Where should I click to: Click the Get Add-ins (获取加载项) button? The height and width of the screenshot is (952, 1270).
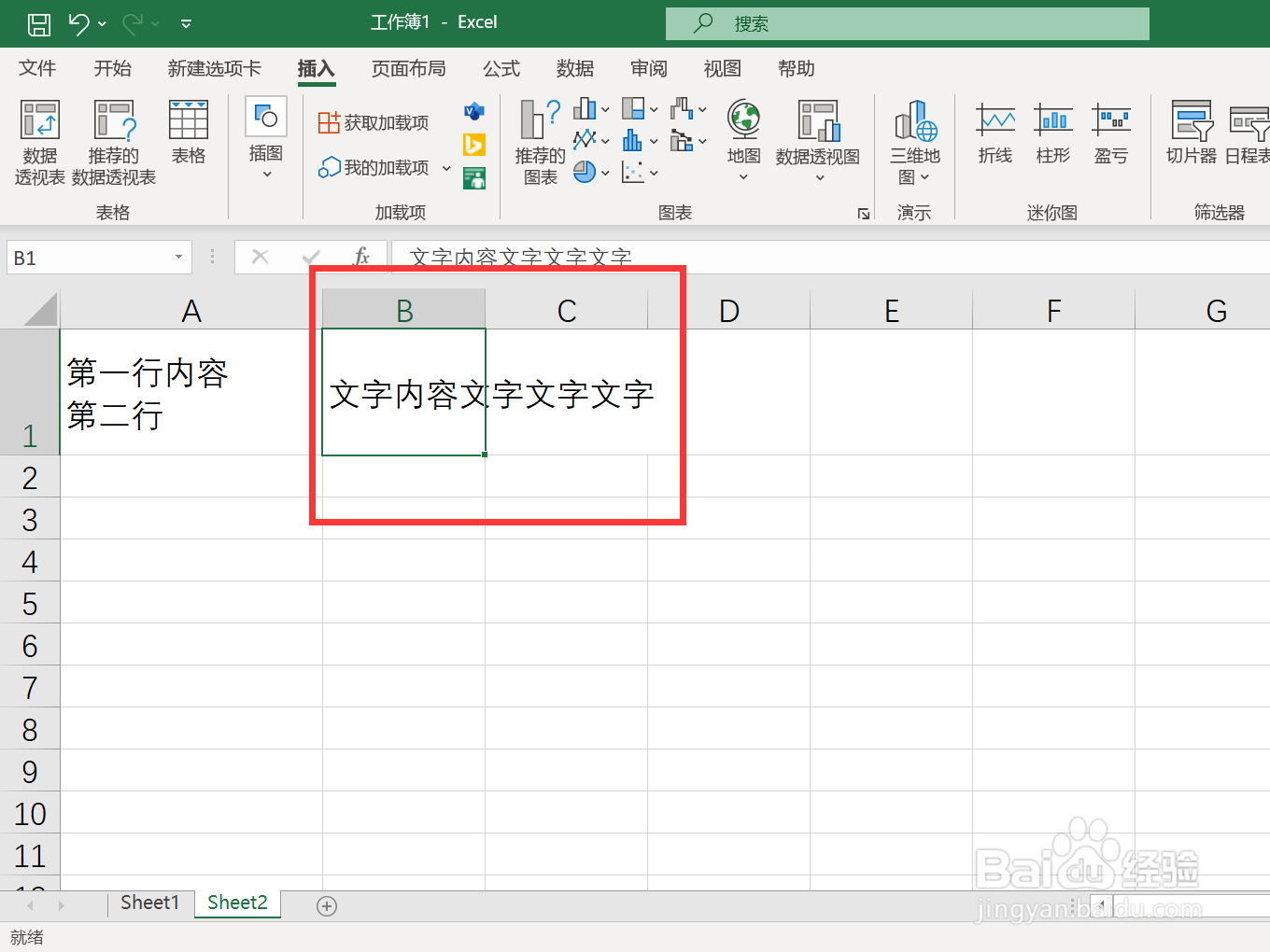tap(373, 121)
